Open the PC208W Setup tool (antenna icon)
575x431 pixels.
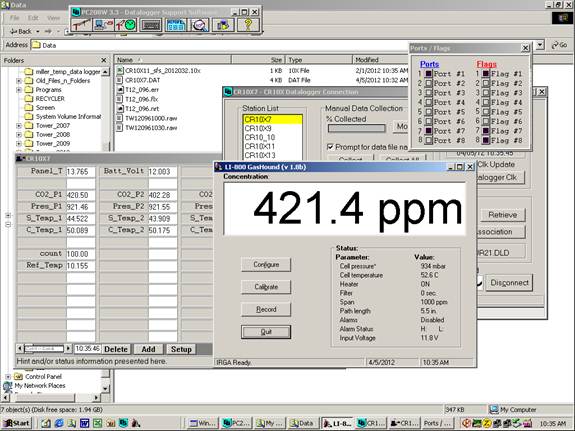point(81,25)
